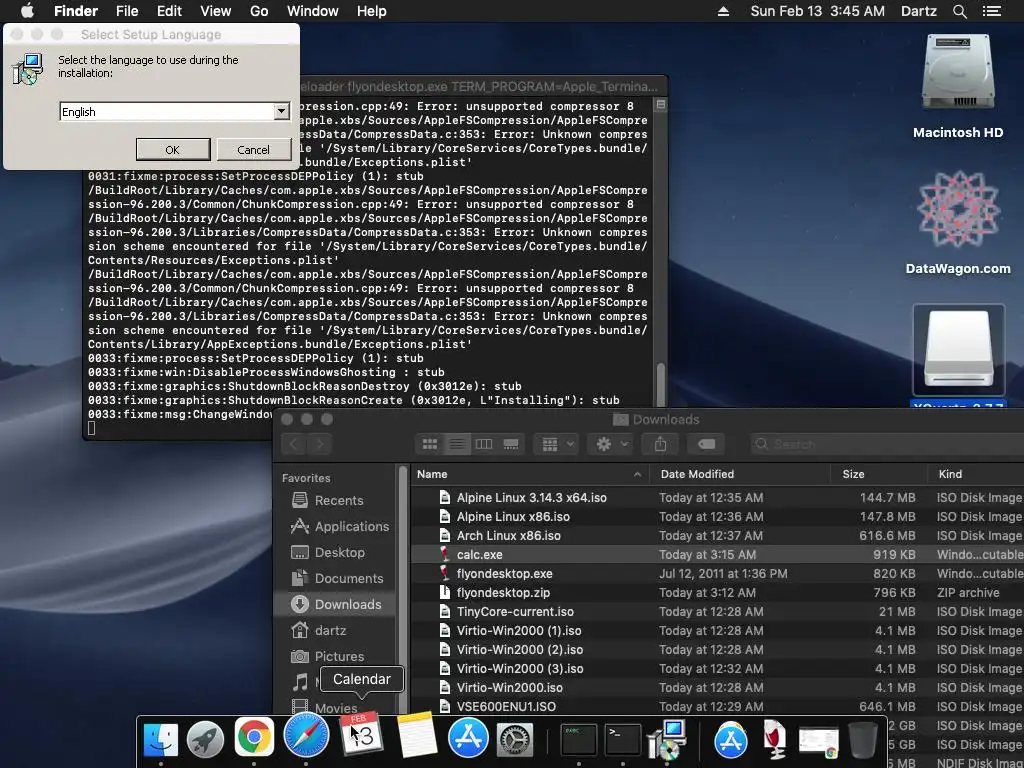
Task: Click the Downloads window search field
Action: coord(887,445)
